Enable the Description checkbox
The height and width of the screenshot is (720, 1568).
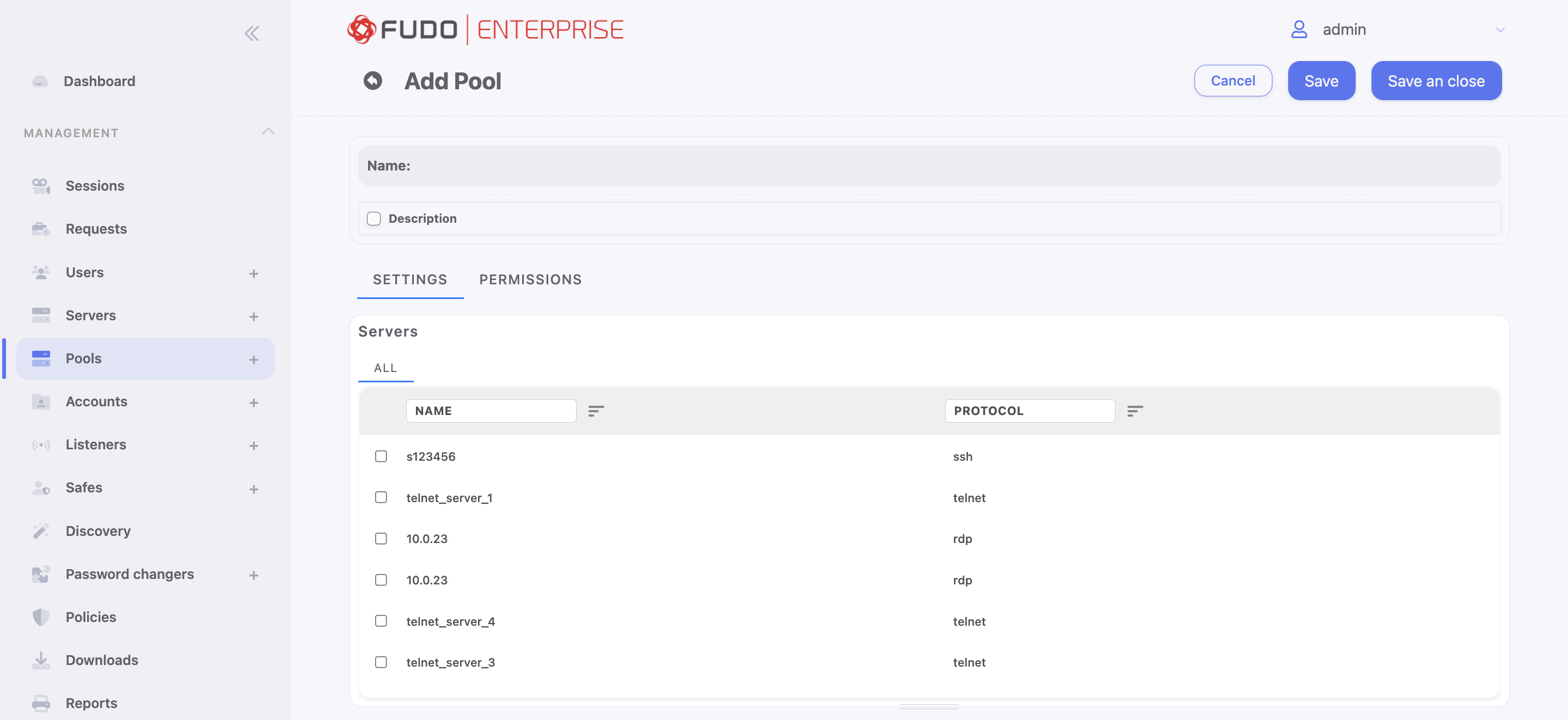373,218
